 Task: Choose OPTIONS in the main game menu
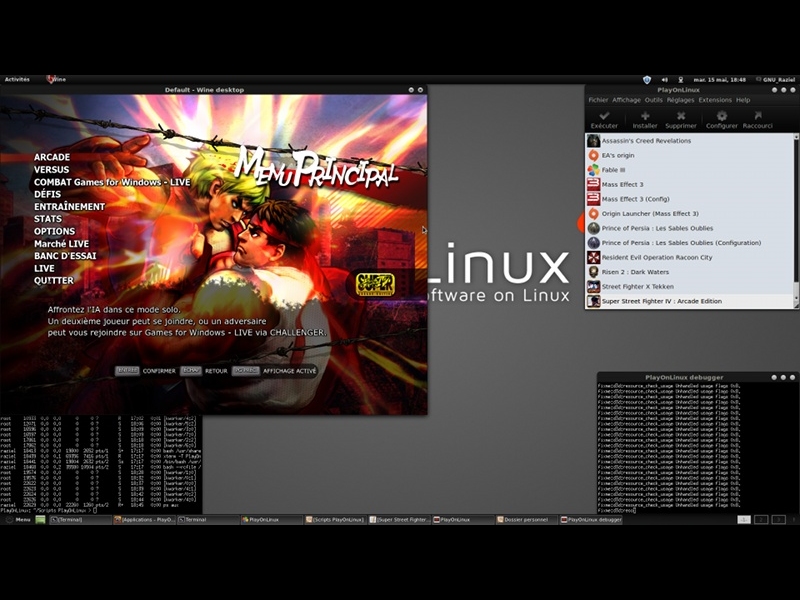[54, 231]
